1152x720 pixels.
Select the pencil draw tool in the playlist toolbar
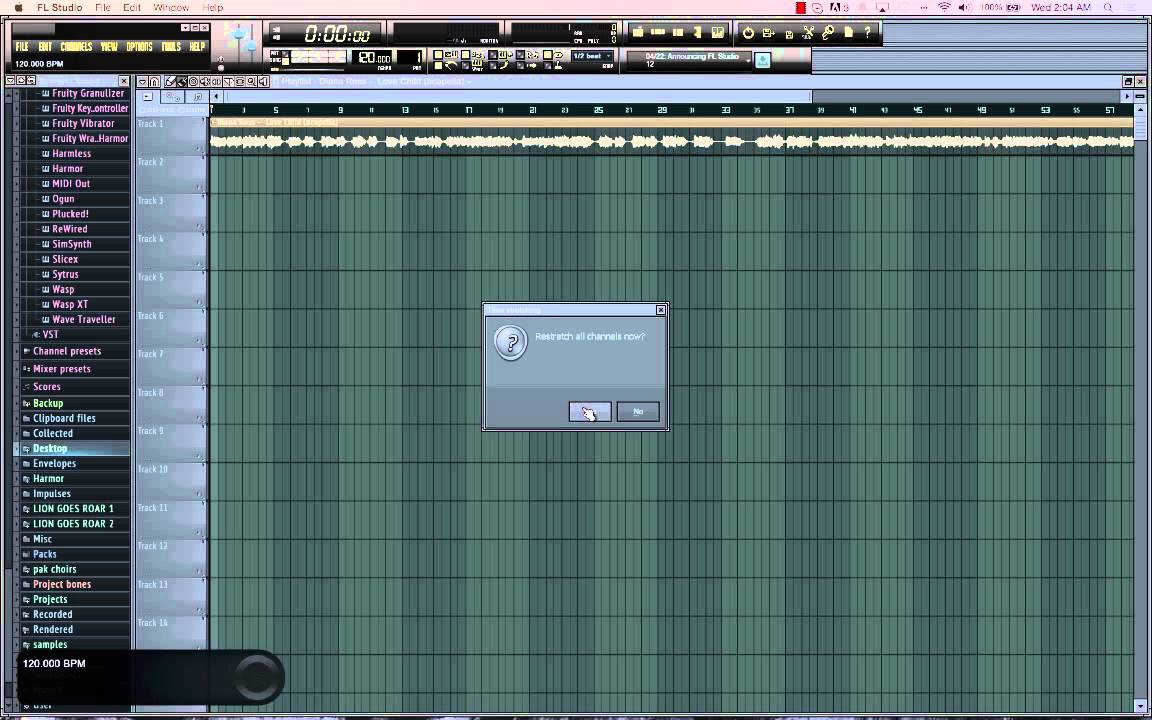point(170,82)
